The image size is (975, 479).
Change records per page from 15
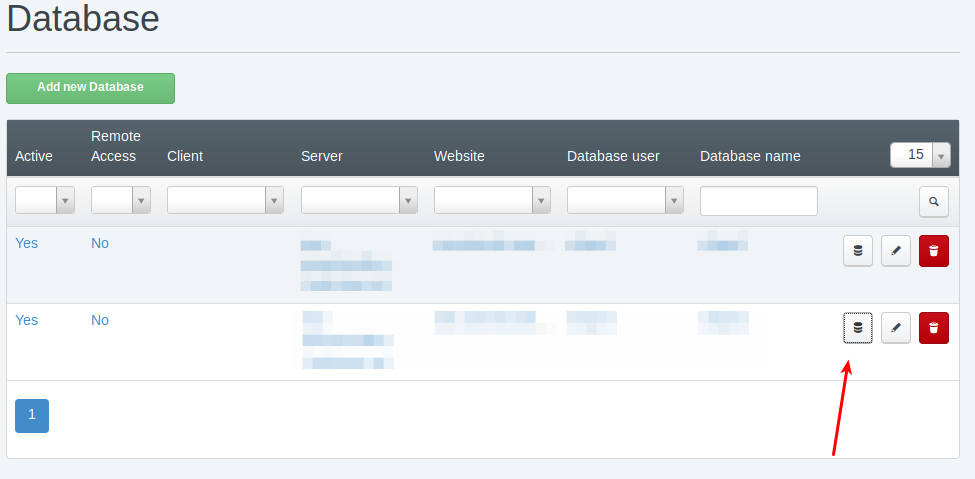tap(920, 155)
